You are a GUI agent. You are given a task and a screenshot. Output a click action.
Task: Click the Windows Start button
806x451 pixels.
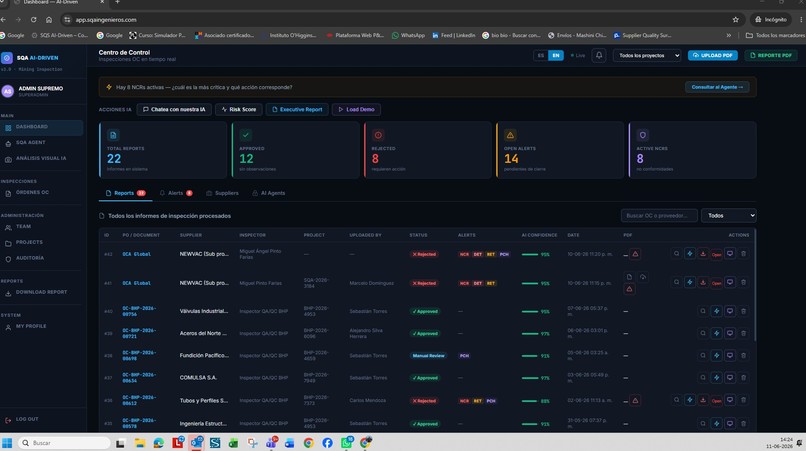click(x=7, y=443)
